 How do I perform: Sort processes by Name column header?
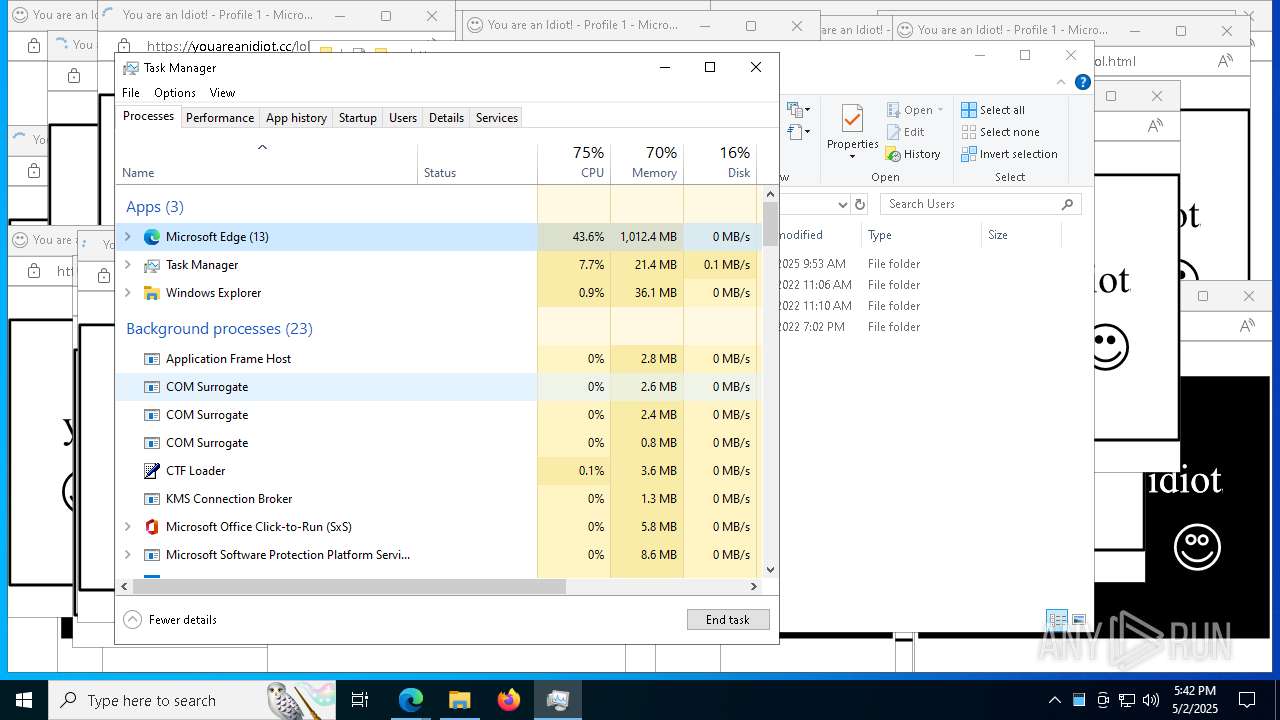coord(266,164)
